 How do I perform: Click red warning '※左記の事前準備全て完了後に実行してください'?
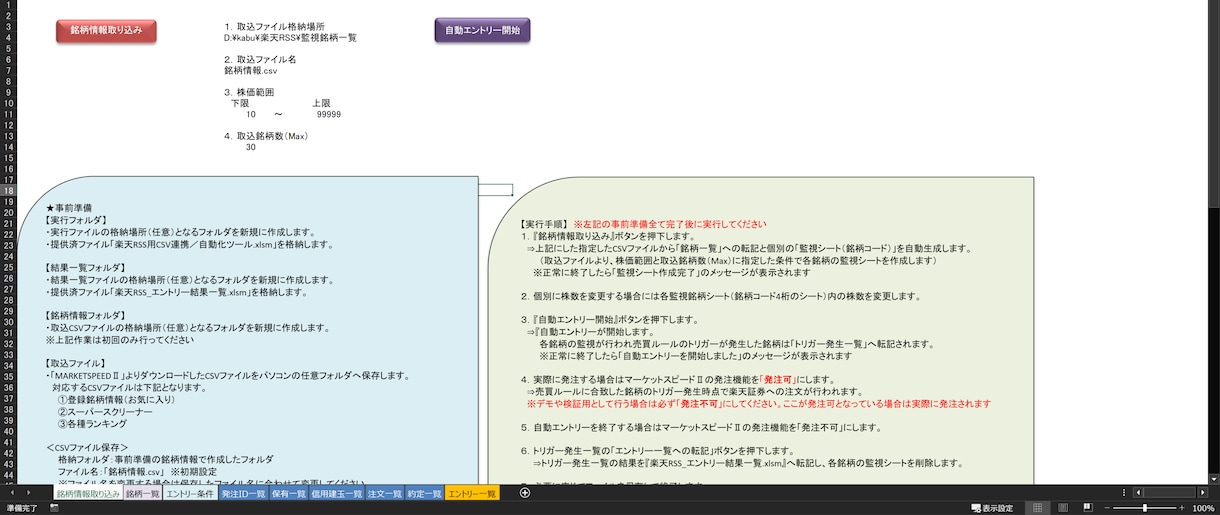(670, 224)
